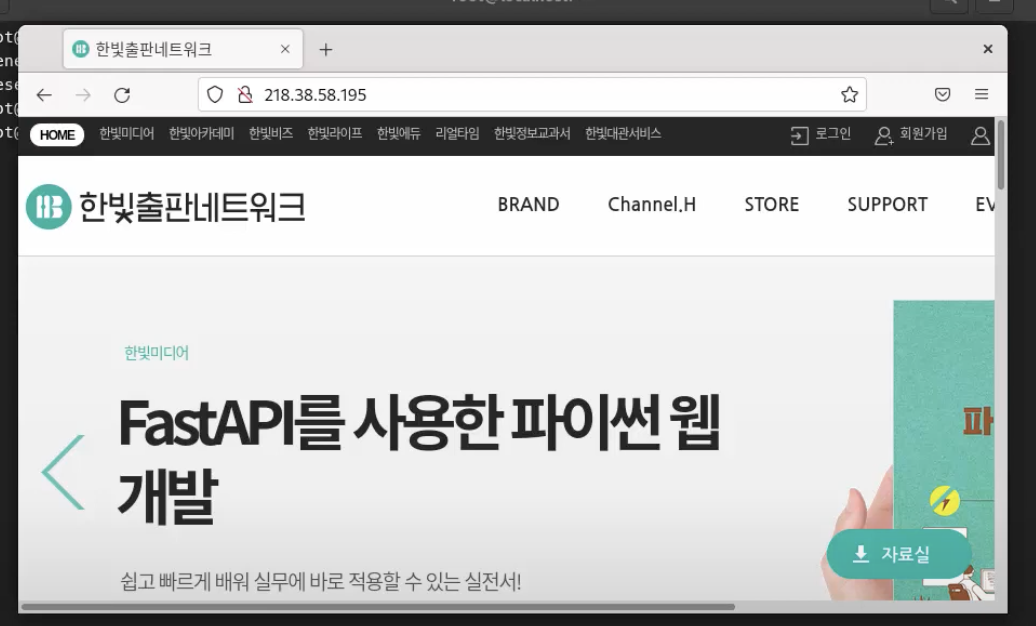Click the login arrow icon beside 로그인
Image resolution: width=1036 pixels, height=626 pixels.
coord(799,136)
